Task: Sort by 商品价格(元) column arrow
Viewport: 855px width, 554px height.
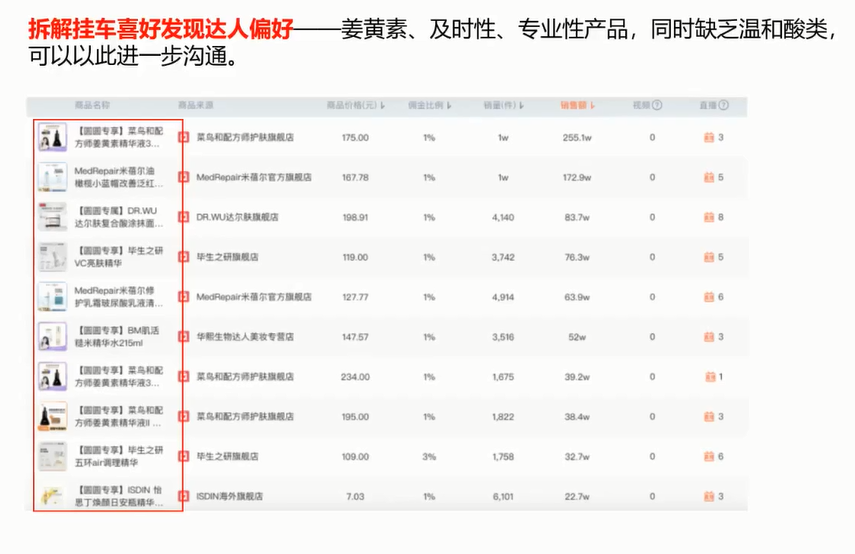Action: pyautogui.click(x=383, y=105)
